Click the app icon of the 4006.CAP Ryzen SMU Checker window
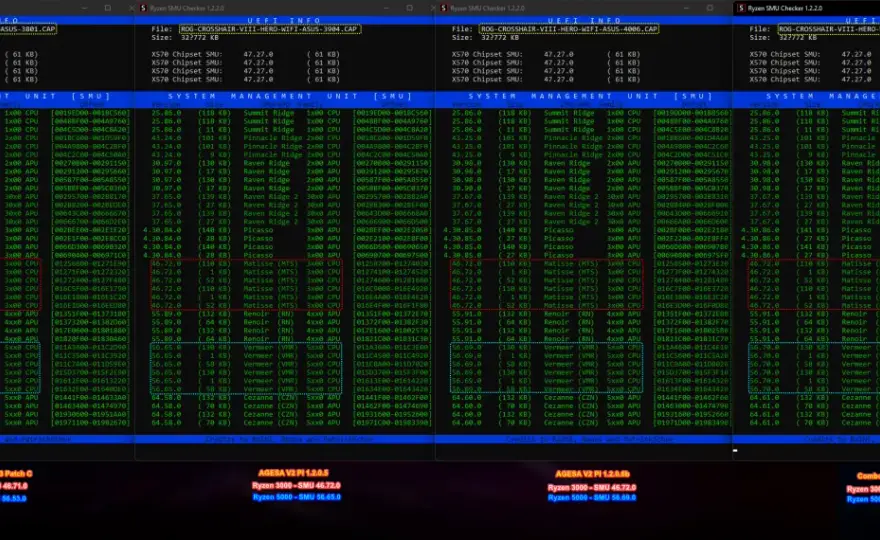This screenshot has width=880, height=540. coord(444,8)
